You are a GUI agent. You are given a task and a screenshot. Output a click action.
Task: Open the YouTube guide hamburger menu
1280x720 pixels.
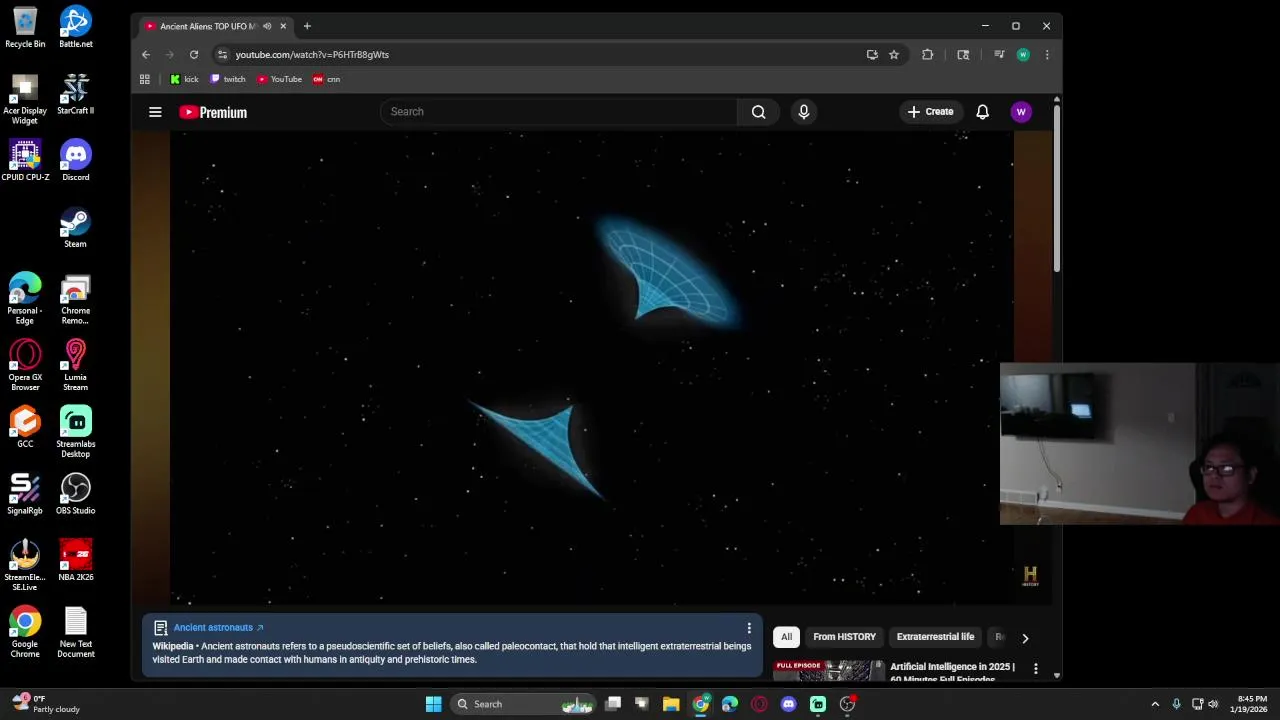pos(155,112)
